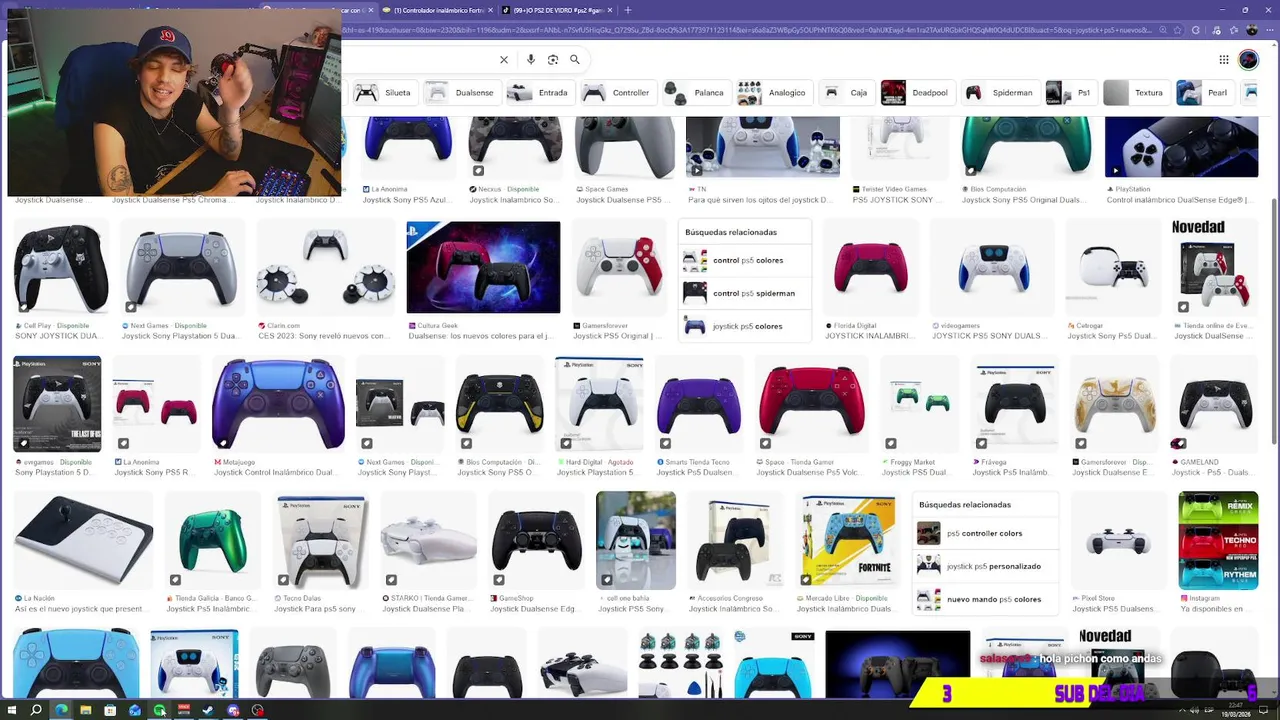Open the Google account avatar menu

[1249, 60]
